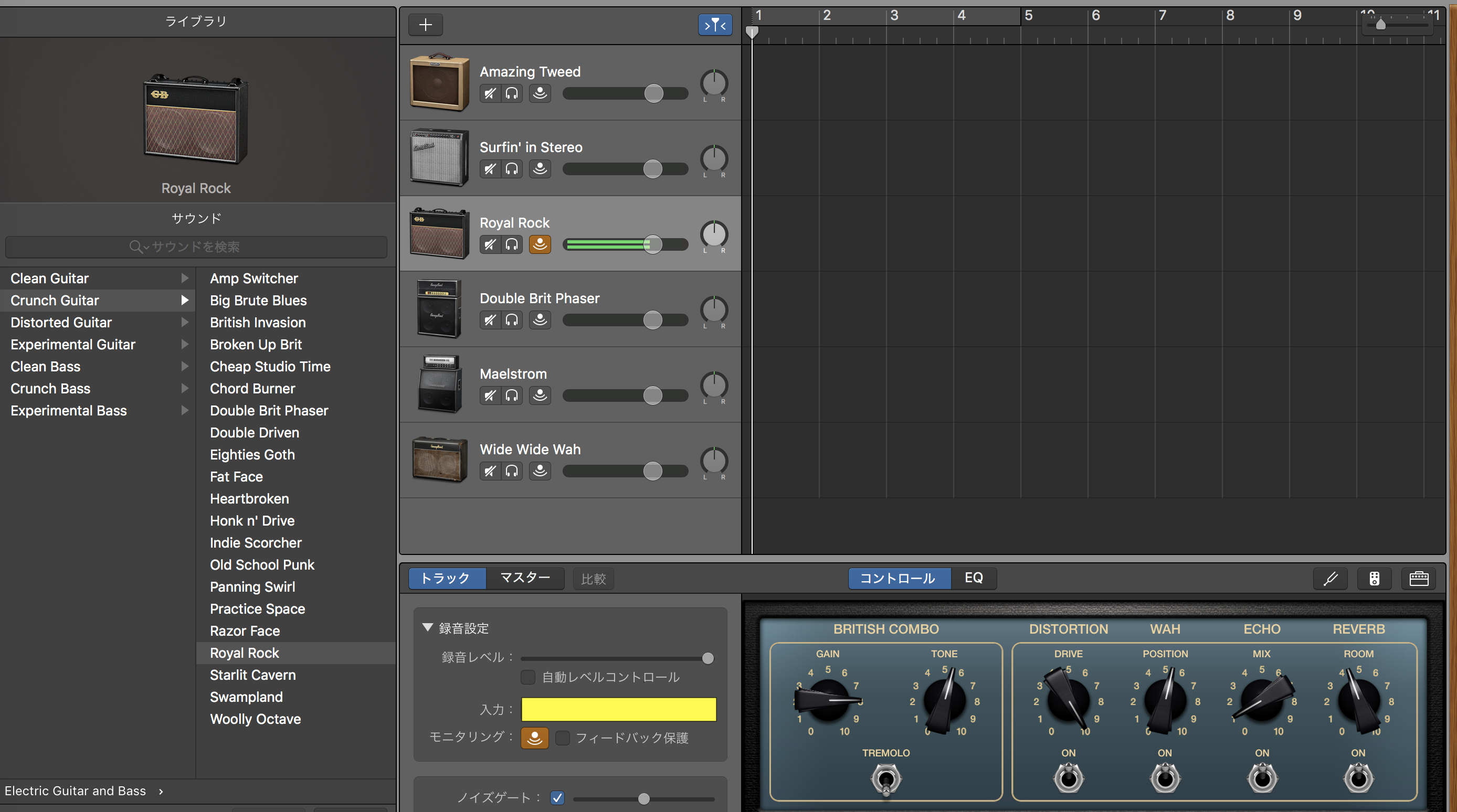1457x812 pixels.
Task: Mute the Amazing Tweed track
Action: pyautogui.click(x=490, y=93)
